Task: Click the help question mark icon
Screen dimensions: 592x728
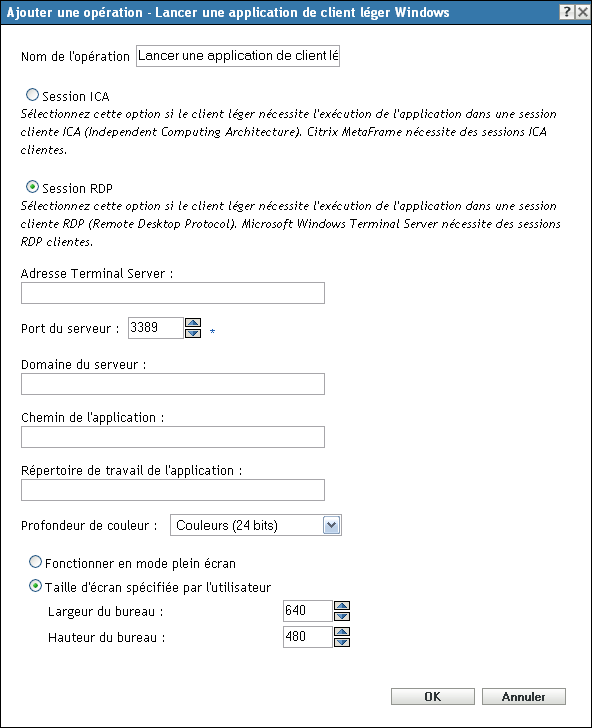Action: (x=567, y=12)
